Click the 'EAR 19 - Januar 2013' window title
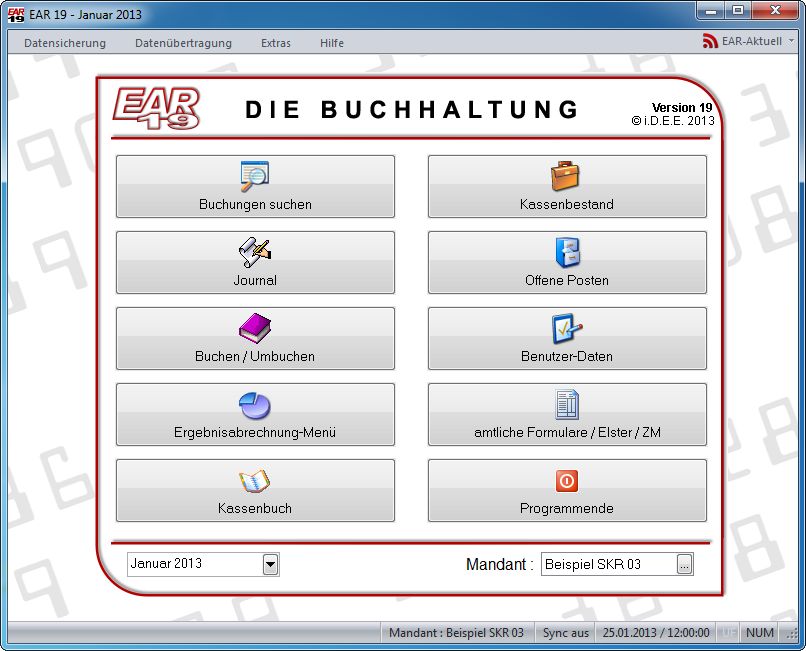 [85, 14]
